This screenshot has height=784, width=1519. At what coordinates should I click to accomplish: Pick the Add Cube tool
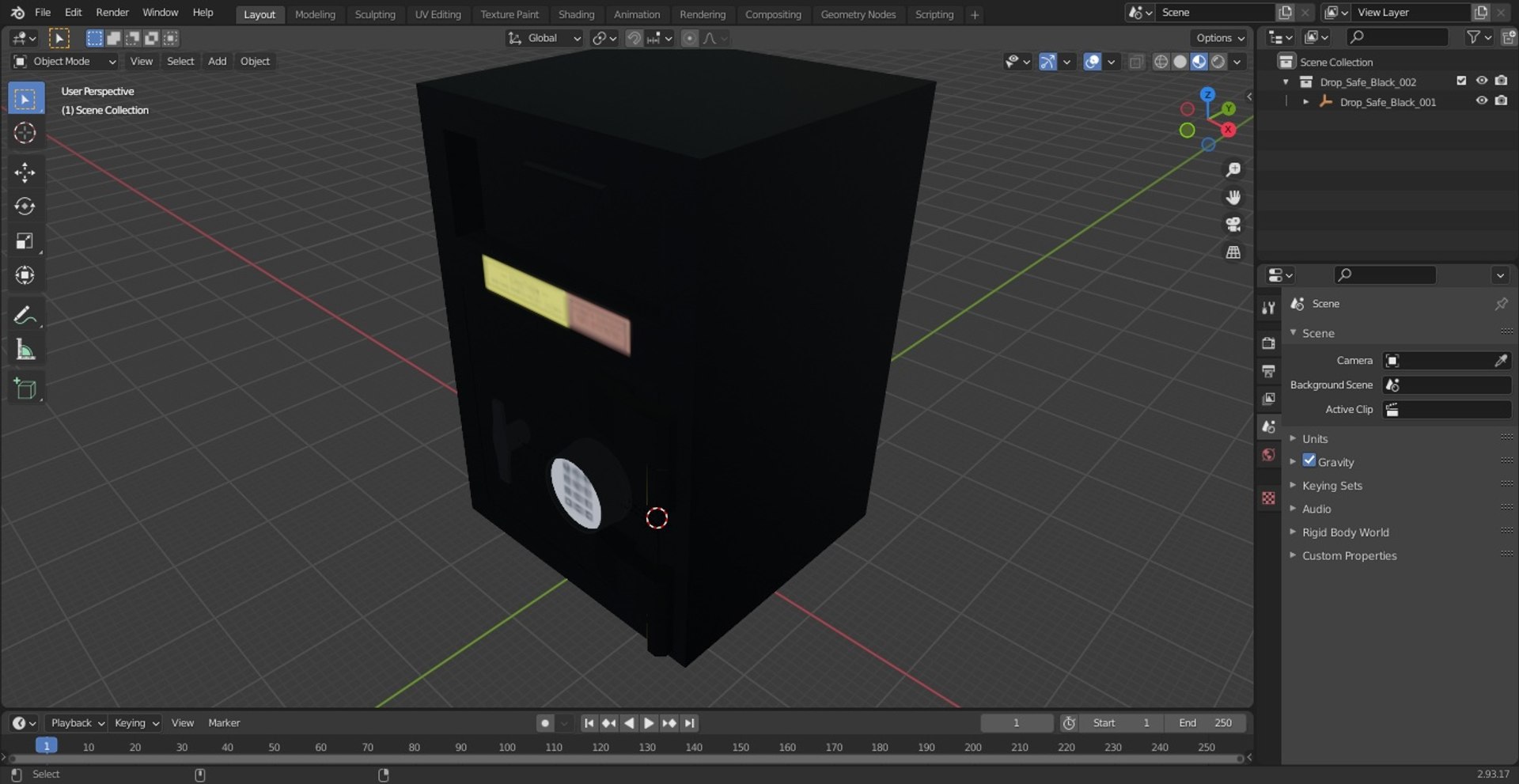coord(25,388)
